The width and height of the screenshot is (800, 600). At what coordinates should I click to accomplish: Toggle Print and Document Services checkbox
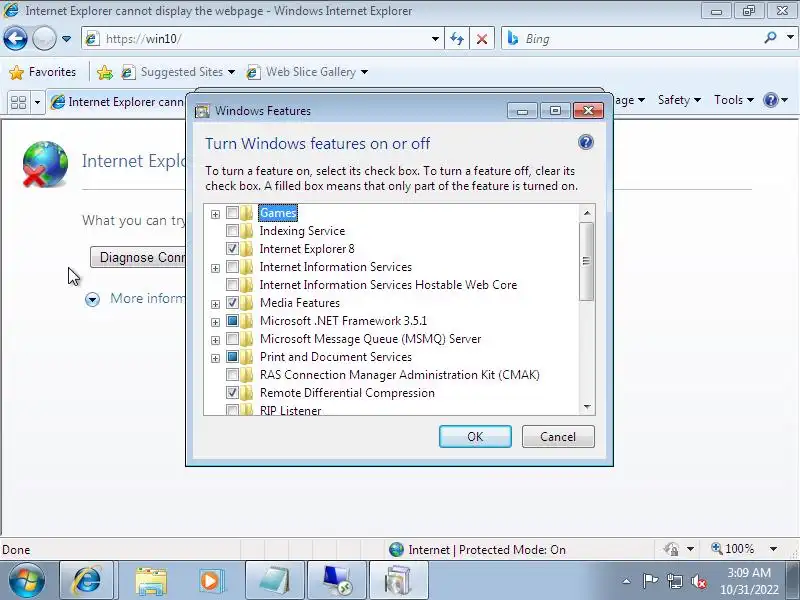232,357
